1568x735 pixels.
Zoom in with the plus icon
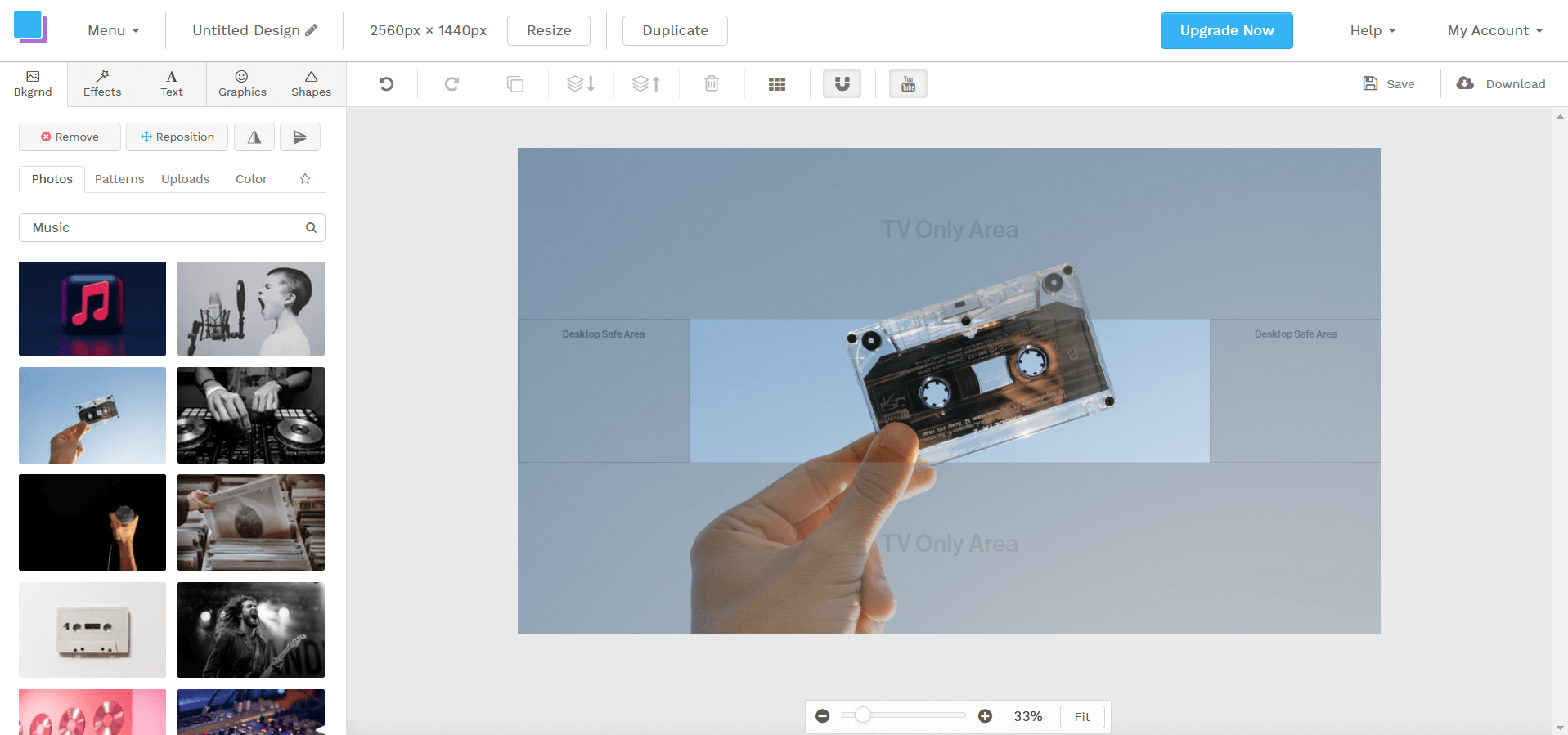(985, 716)
